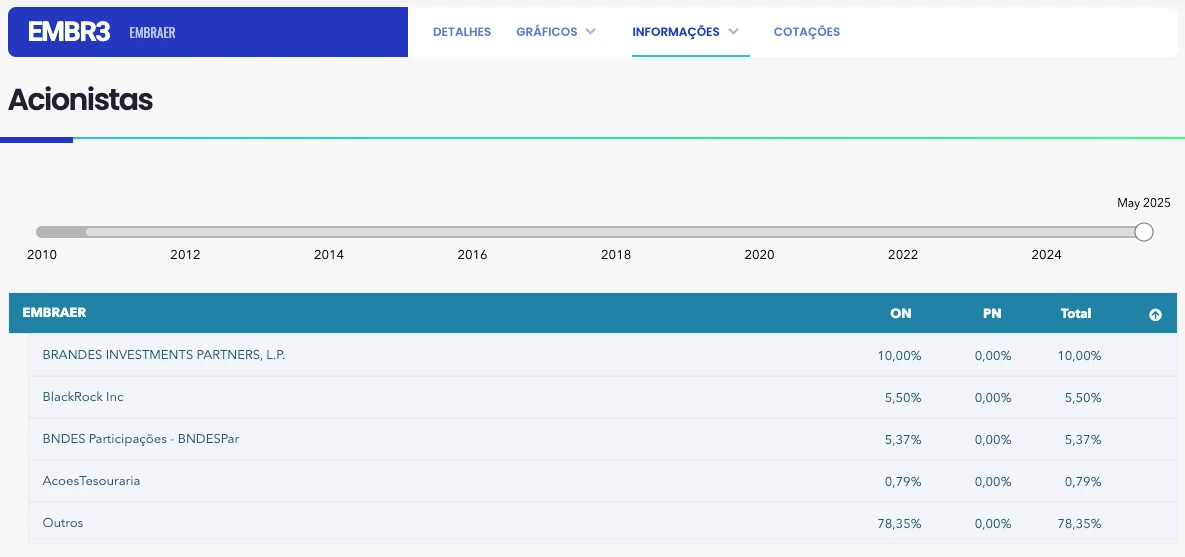This screenshot has height=557, width=1185.
Task: Set the timeline slider to 2012
Action: [x=185, y=255]
